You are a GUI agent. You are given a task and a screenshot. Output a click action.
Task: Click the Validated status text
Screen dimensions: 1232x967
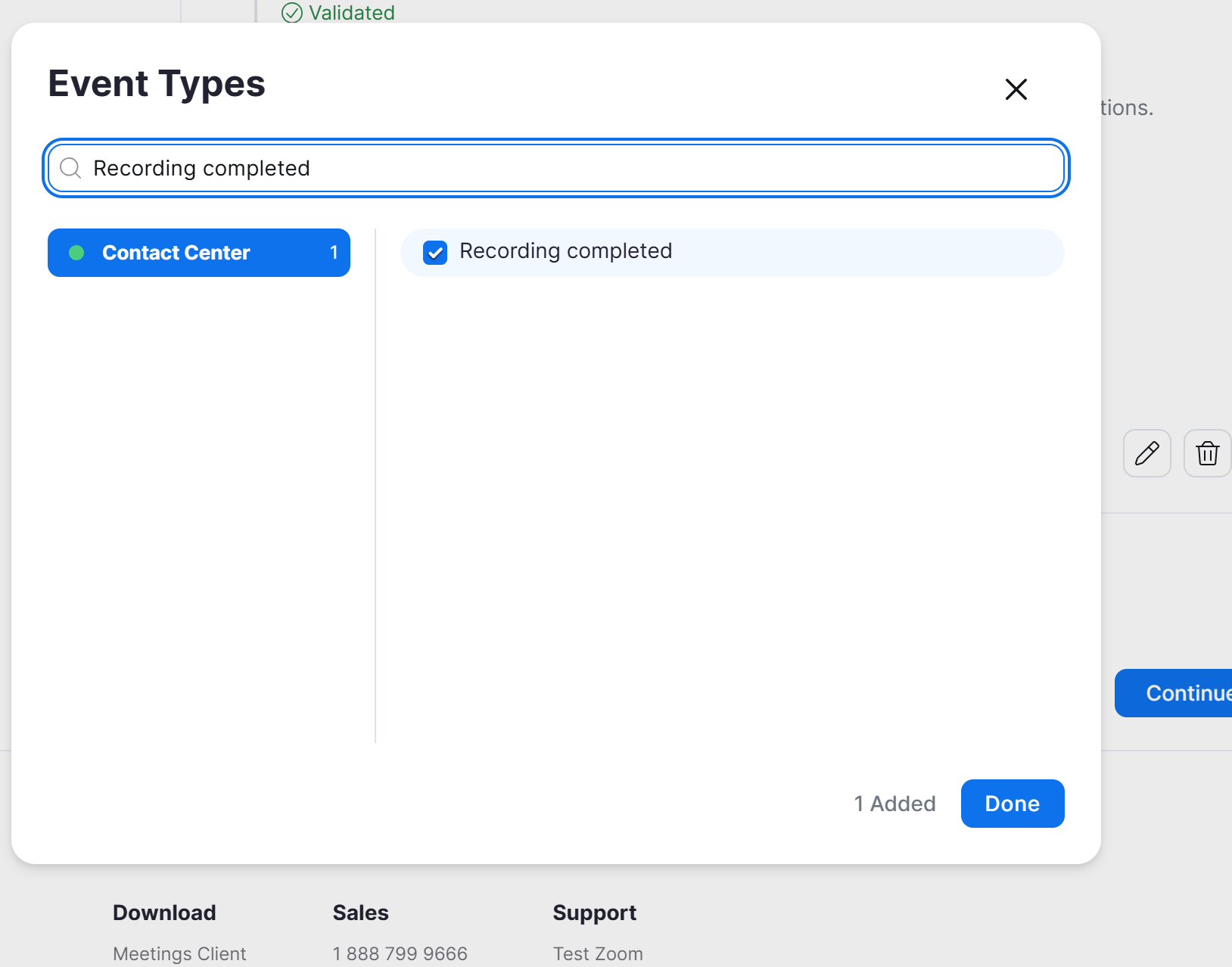[x=351, y=13]
